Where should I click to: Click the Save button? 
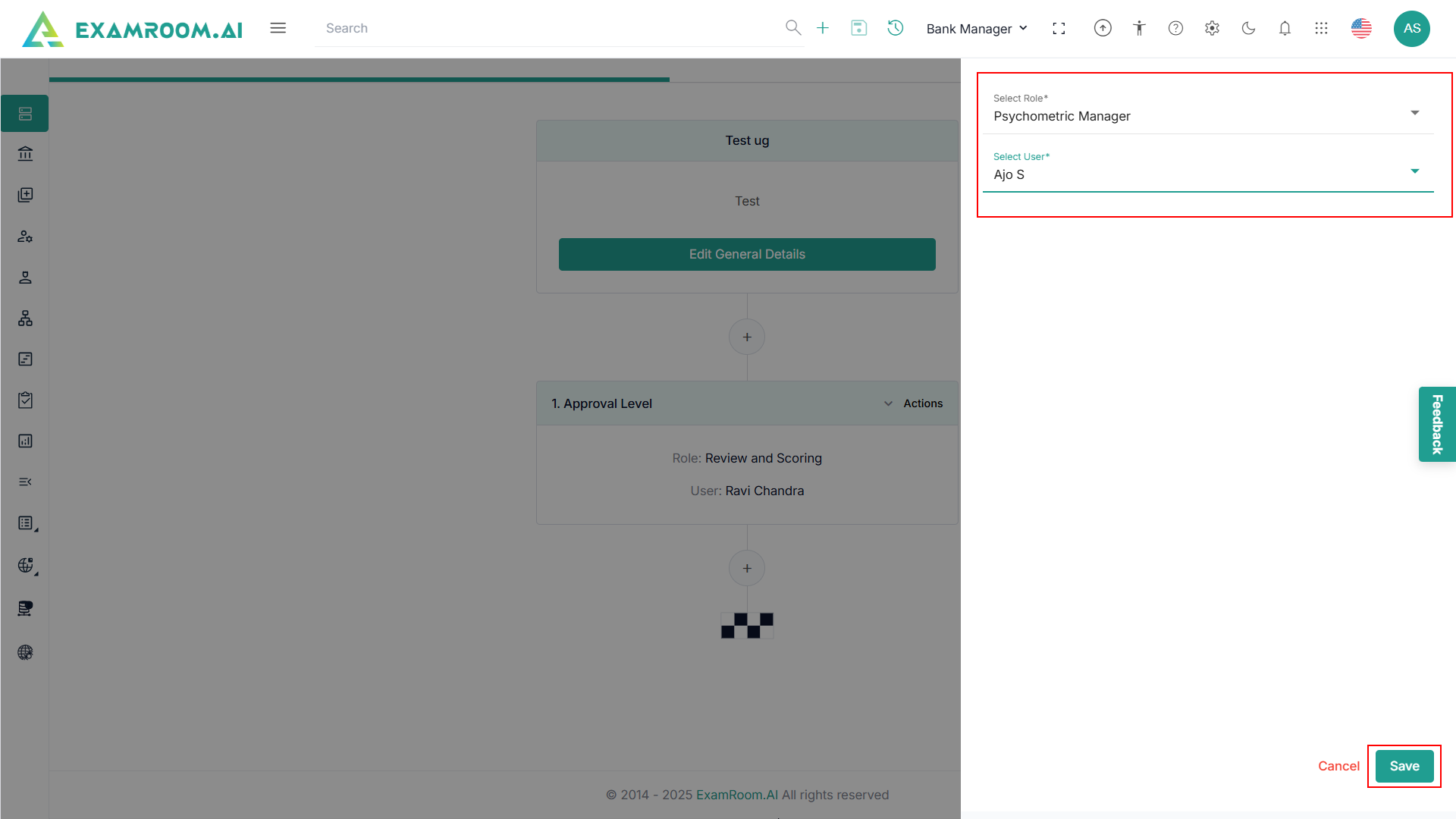click(1404, 766)
